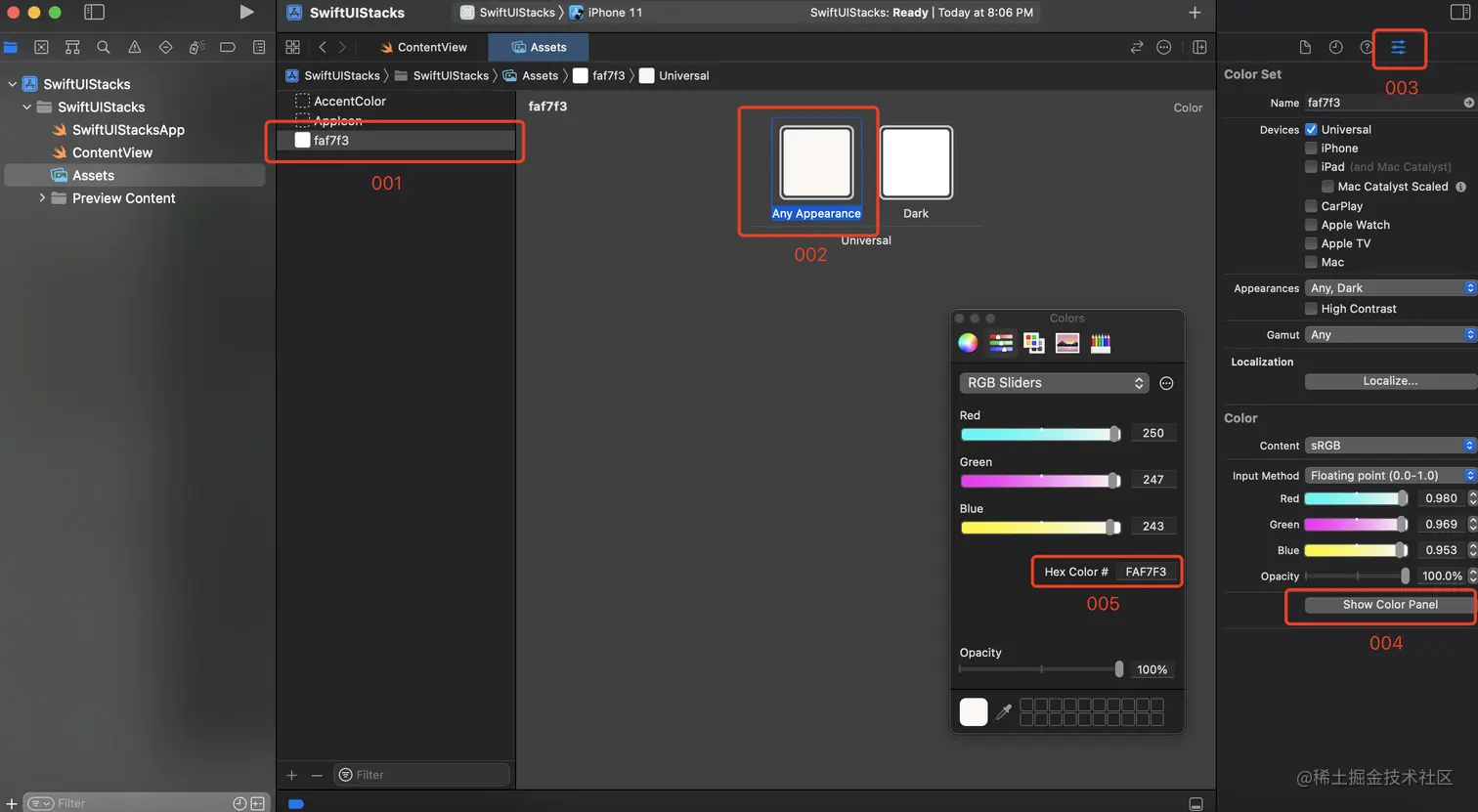Open the Symbol navigator
The height and width of the screenshot is (812, 1478).
coord(72,47)
